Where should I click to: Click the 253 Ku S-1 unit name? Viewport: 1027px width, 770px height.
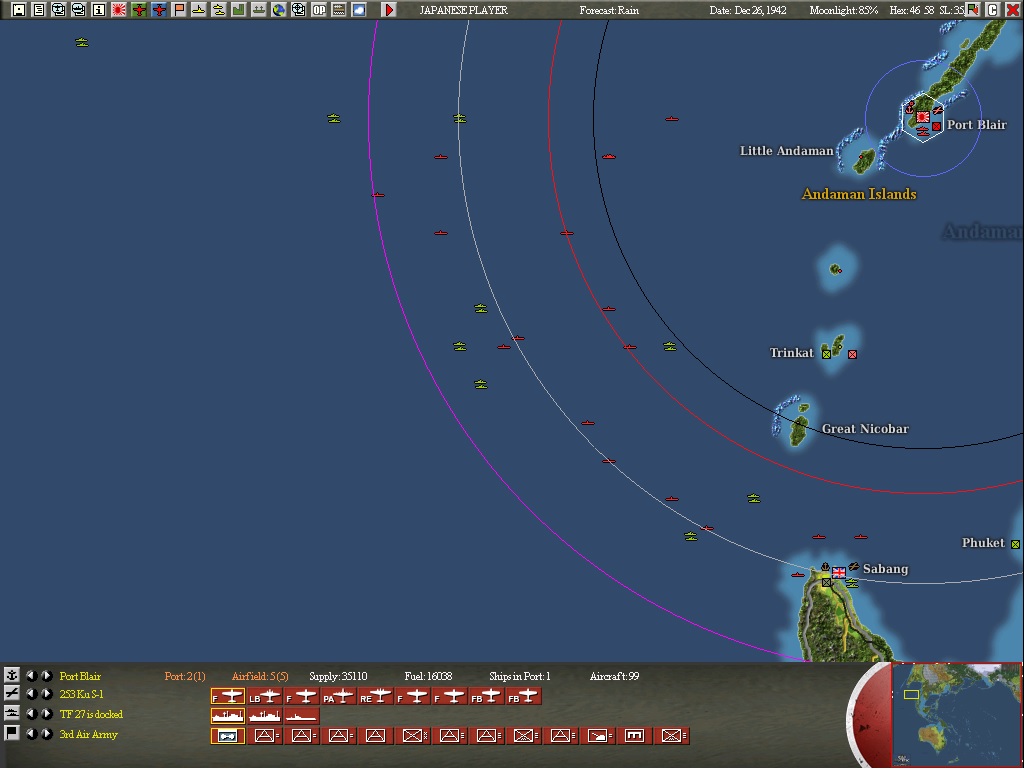pyautogui.click(x=81, y=694)
